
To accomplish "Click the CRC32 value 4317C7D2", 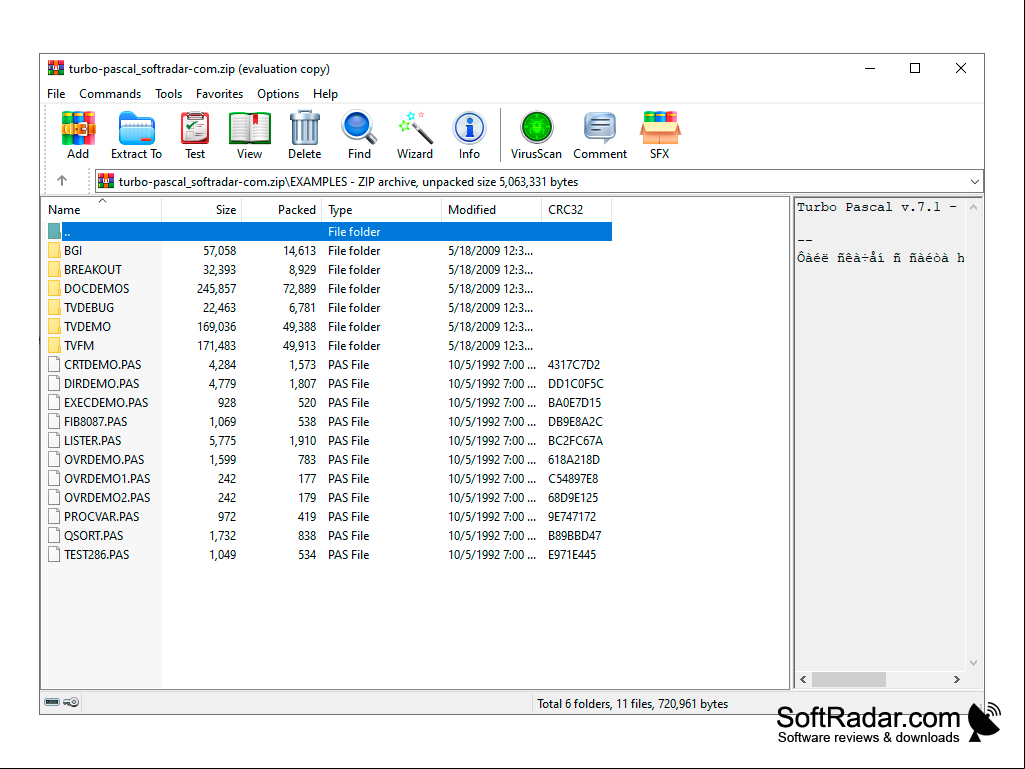I will coord(573,364).
